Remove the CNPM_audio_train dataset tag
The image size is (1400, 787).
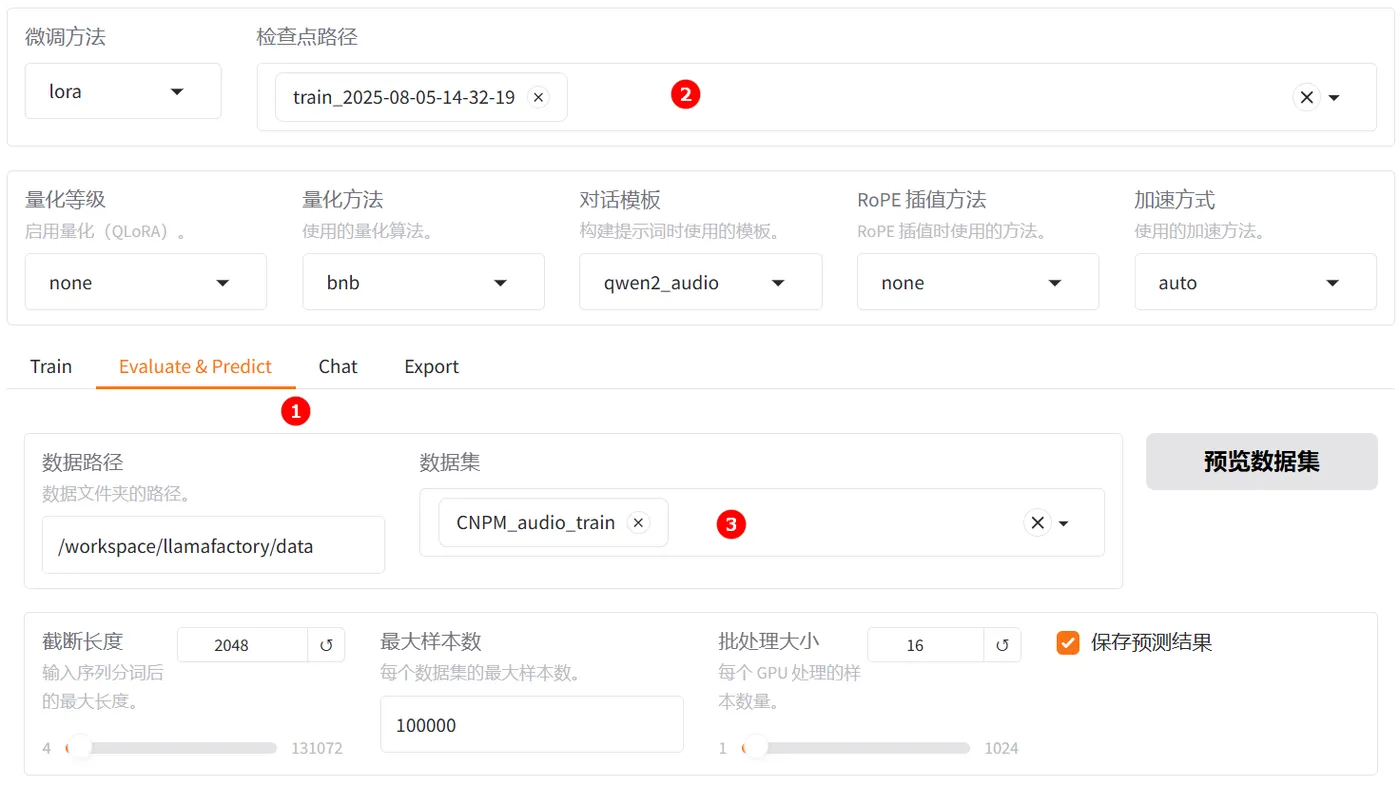coord(638,522)
